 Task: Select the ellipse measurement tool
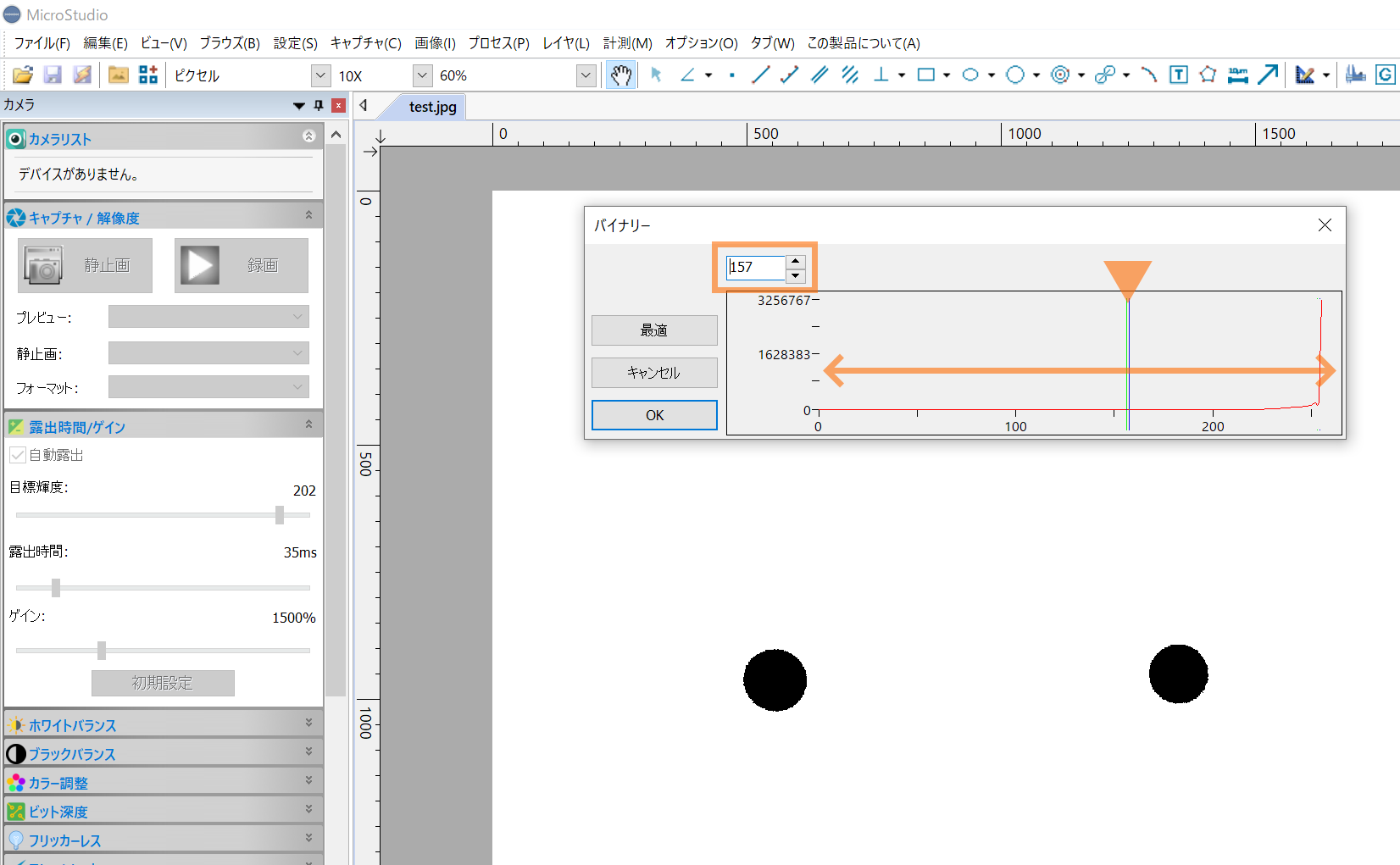pyautogui.click(x=970, y=75)
